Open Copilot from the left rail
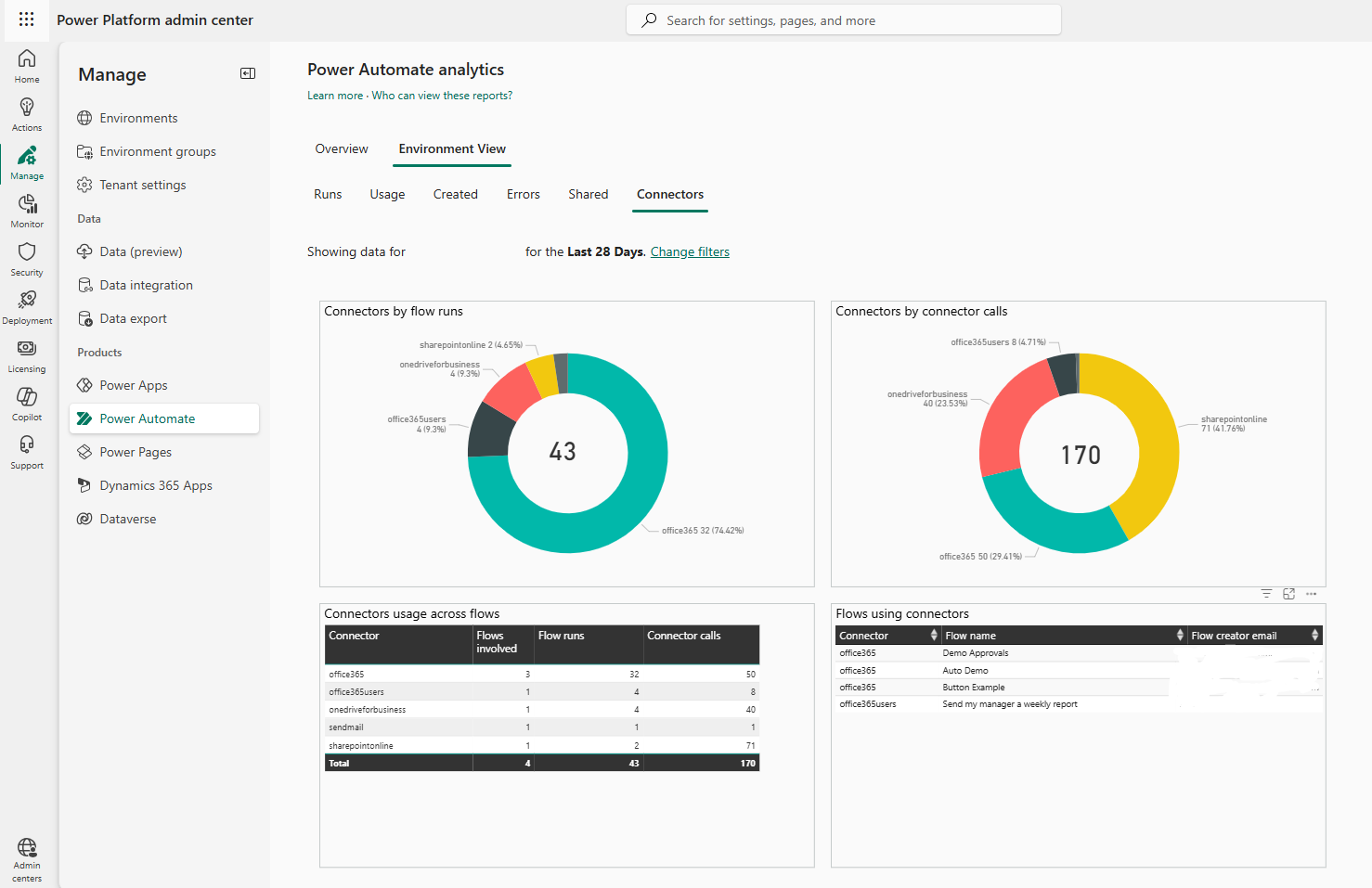Image resolution: width=1372 pixels, height=888 pixels. [26, 403]
